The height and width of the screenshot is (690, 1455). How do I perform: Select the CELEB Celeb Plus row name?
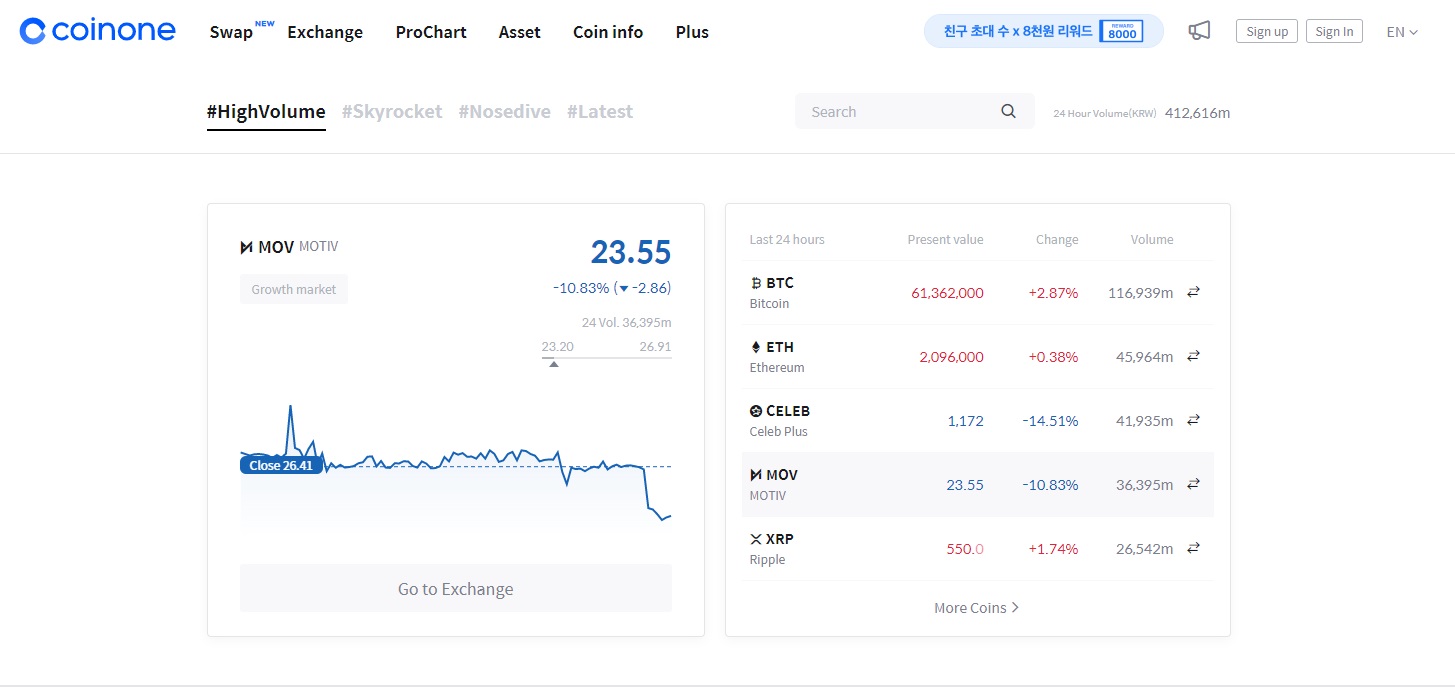coord(780,420)
